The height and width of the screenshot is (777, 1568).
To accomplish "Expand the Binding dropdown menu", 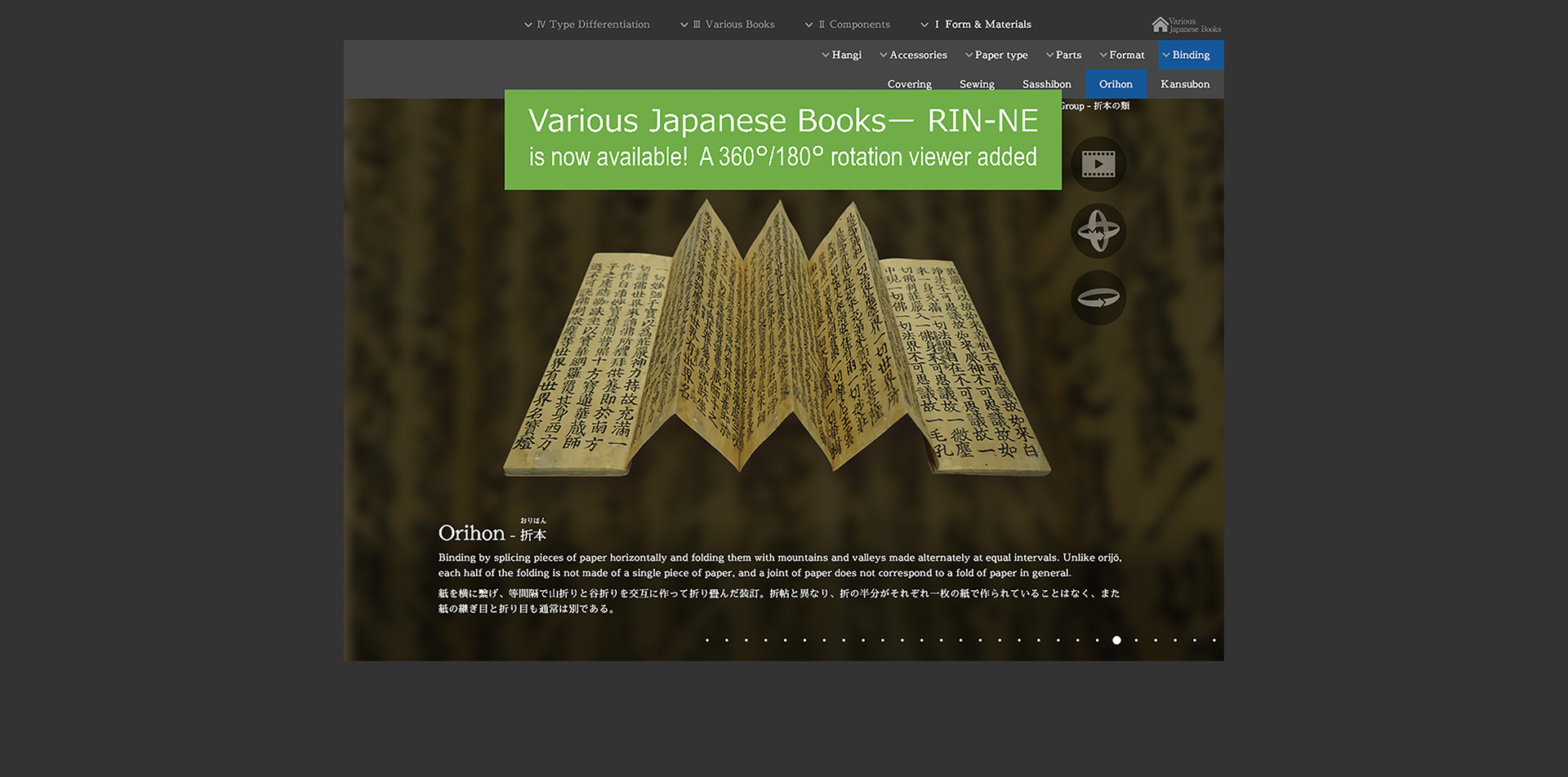I will point(1190,55).
